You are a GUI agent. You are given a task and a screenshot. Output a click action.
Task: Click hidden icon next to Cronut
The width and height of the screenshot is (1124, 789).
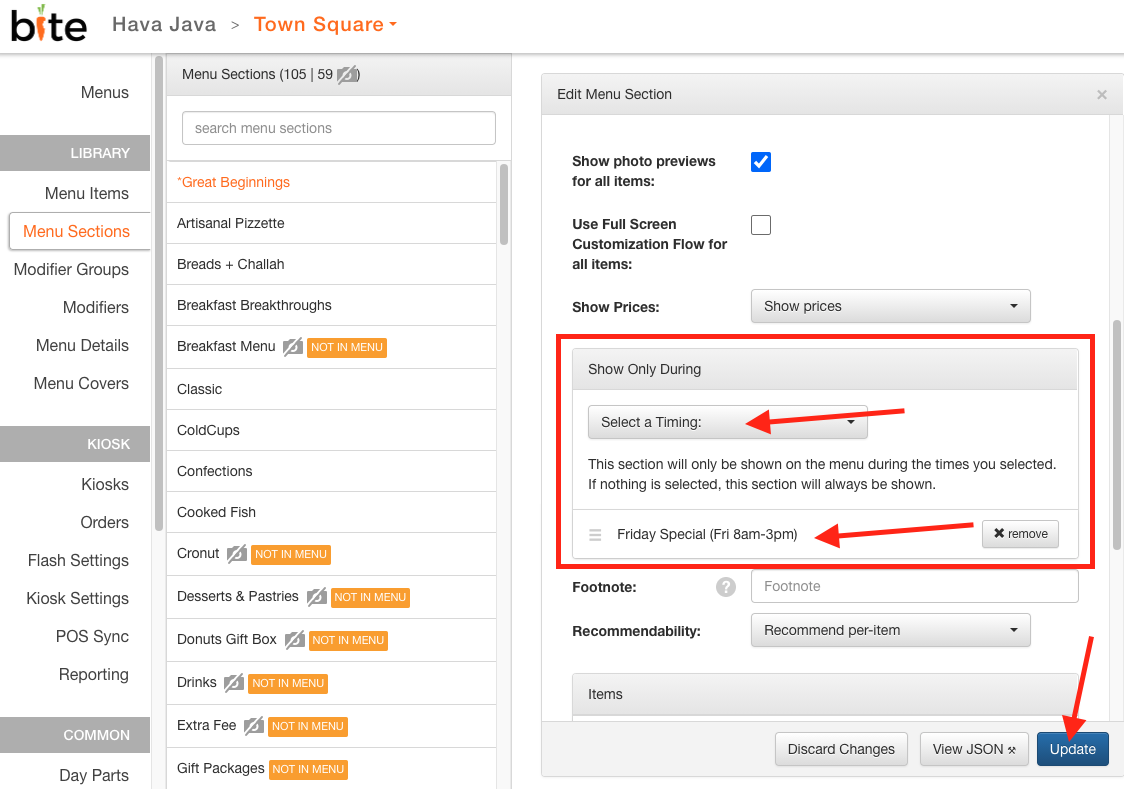237,554
